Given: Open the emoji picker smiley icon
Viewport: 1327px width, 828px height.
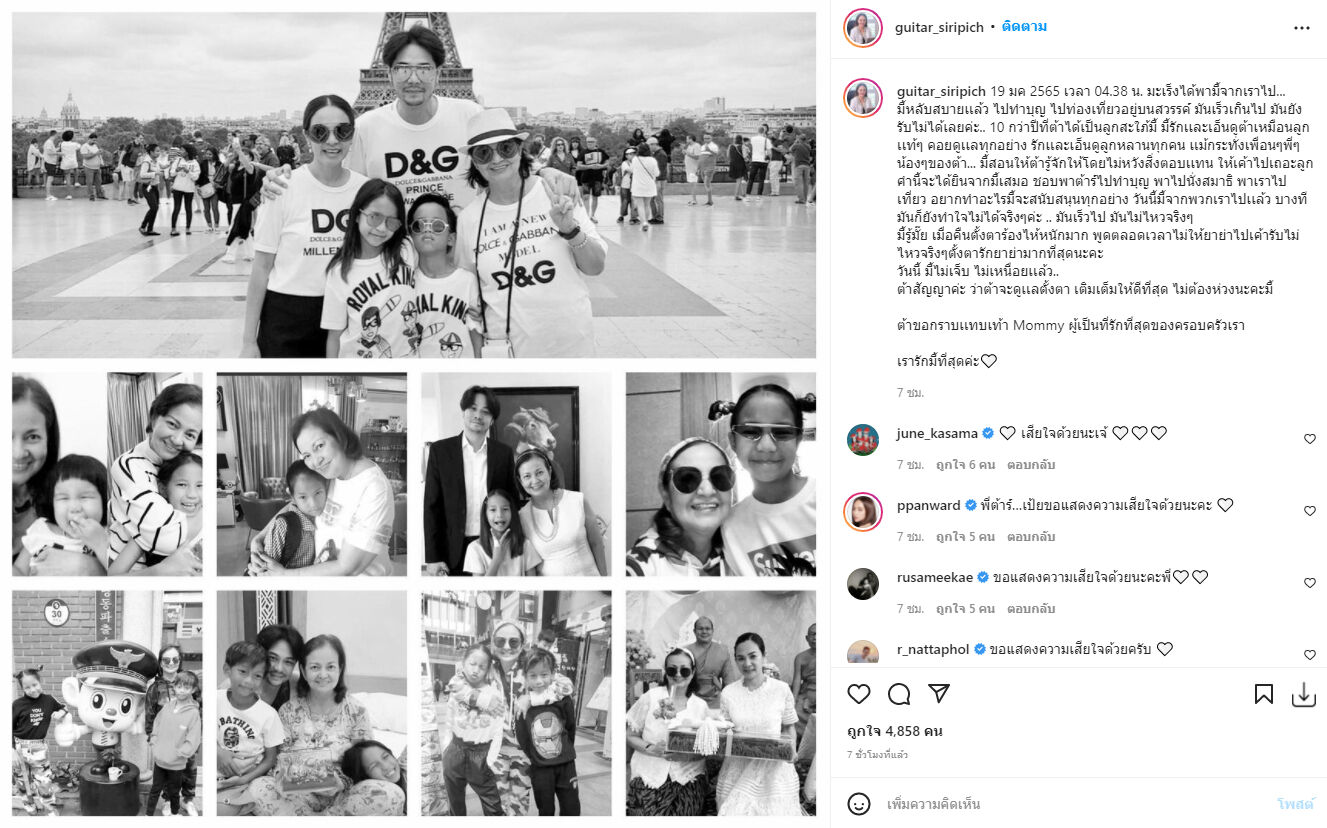Looking at the screenshot, I should pyautogui.click(x=859, y=803).
